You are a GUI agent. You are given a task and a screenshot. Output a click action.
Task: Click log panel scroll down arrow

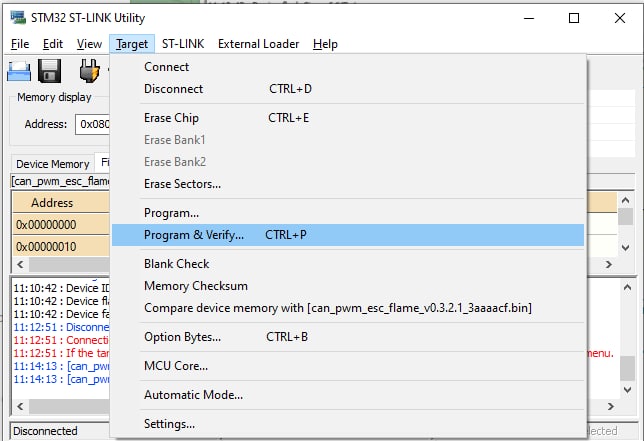[627, 390]
